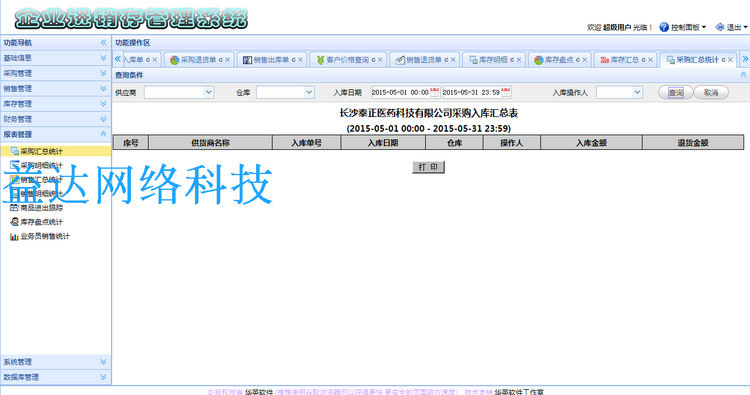Refresh the 采购汇总统计 tab
Image resolution: width=750 pixels, height=395 pixels.
coord(723,60)
